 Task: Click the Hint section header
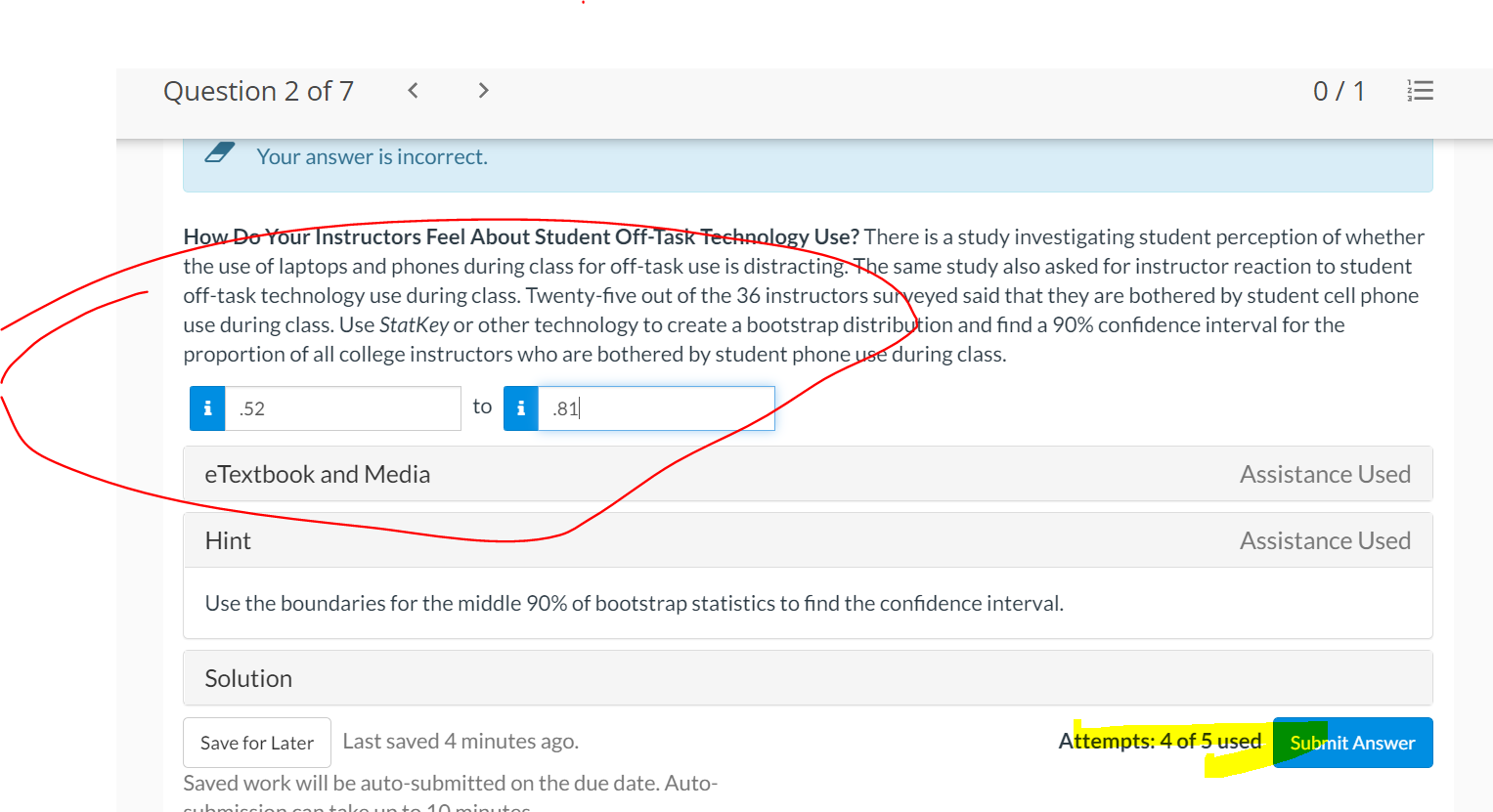tap(228, 539)
